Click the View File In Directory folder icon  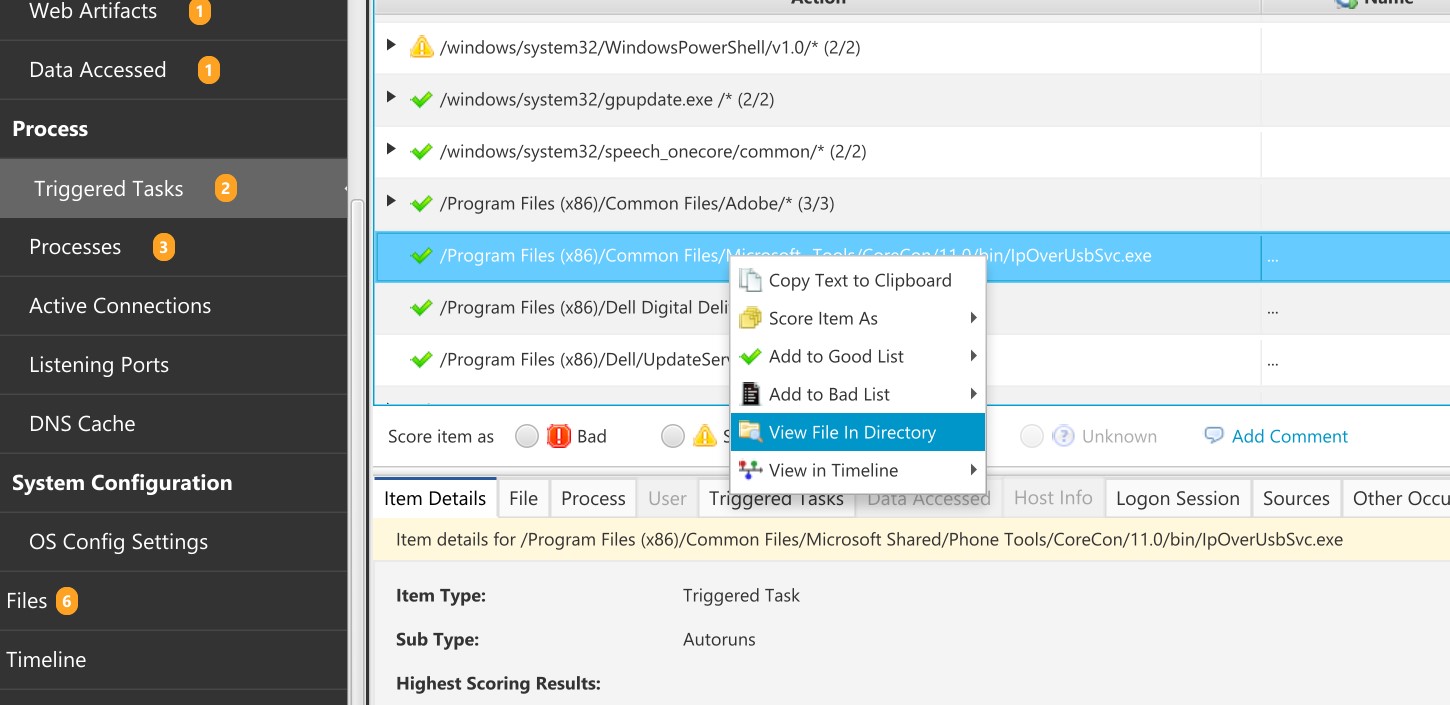coord(751,432)
